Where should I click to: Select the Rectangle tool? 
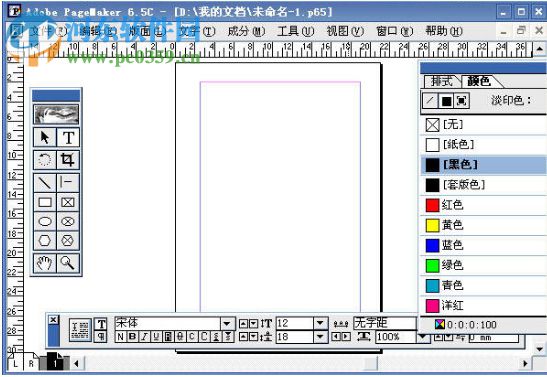point(45,202)
